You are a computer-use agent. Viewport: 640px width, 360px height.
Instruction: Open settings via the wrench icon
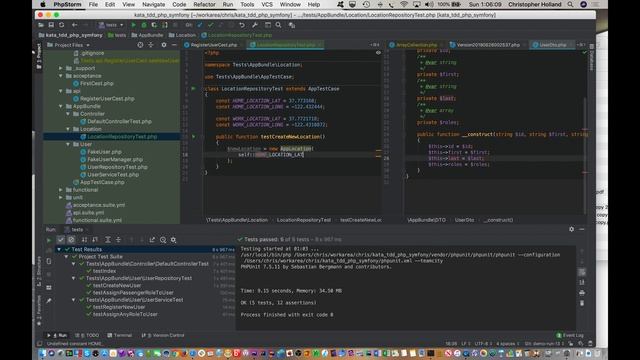(x=255, y=25)
